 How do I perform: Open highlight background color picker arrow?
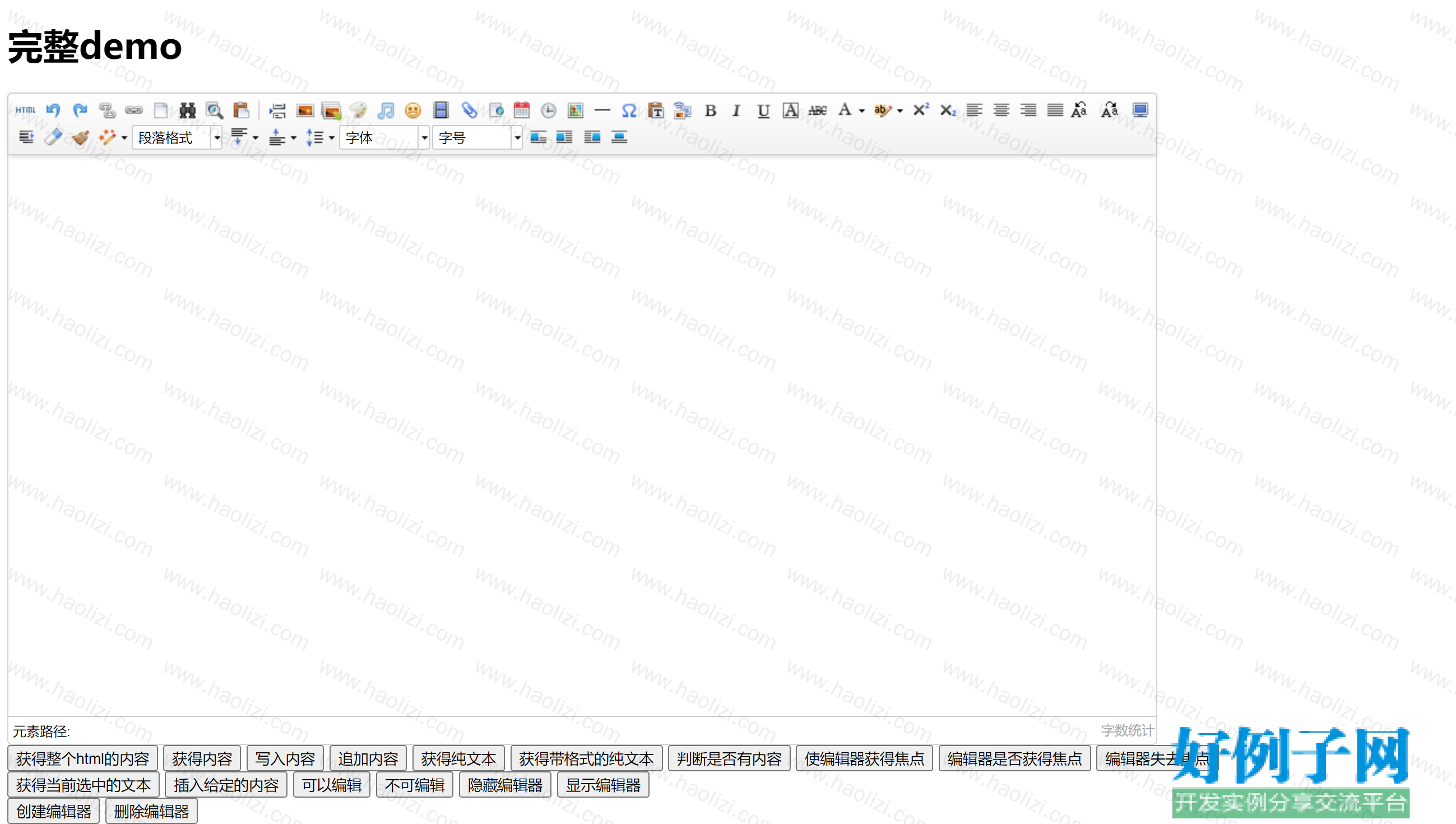900,110
